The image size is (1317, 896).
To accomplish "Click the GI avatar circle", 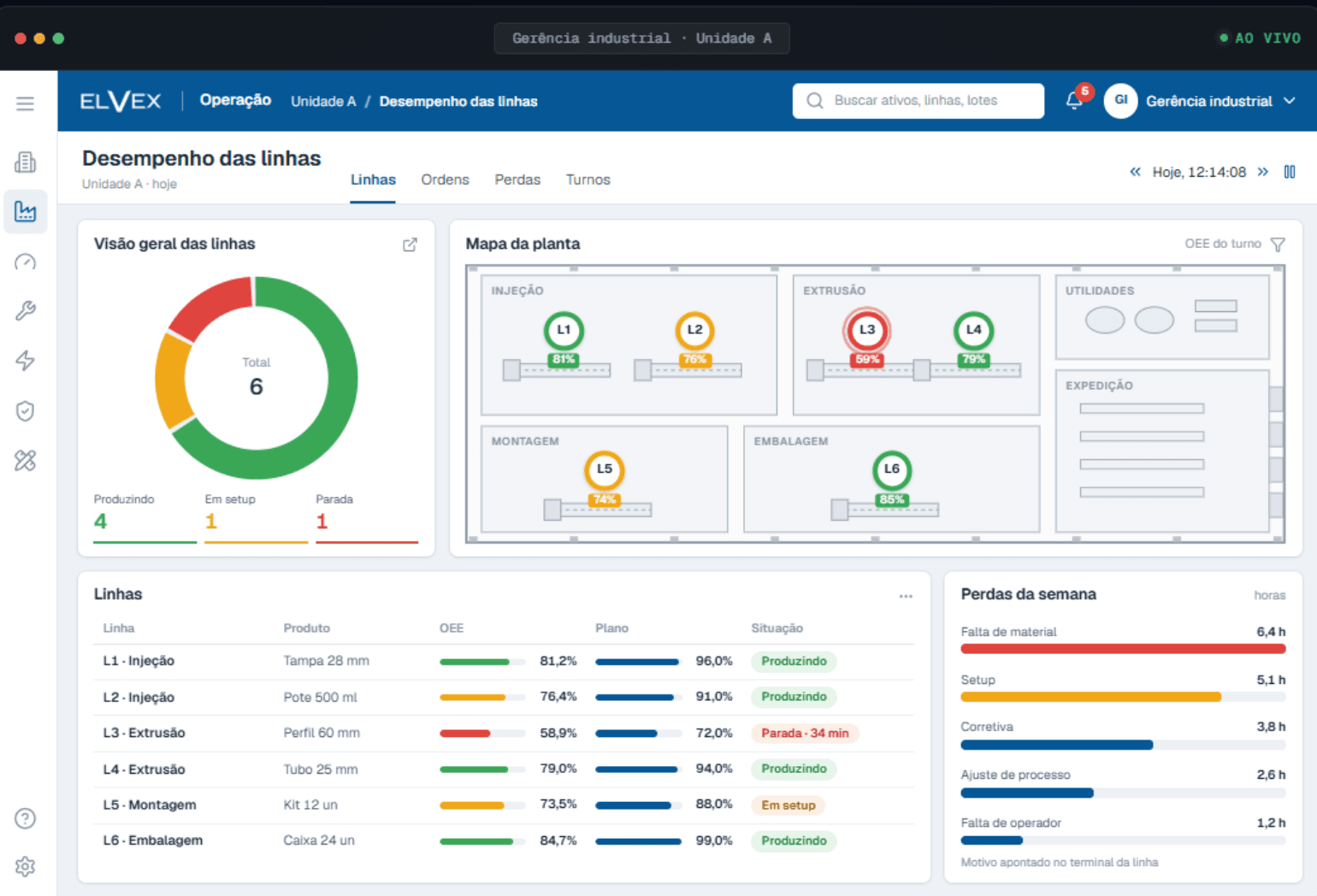I will [1120, 101].
